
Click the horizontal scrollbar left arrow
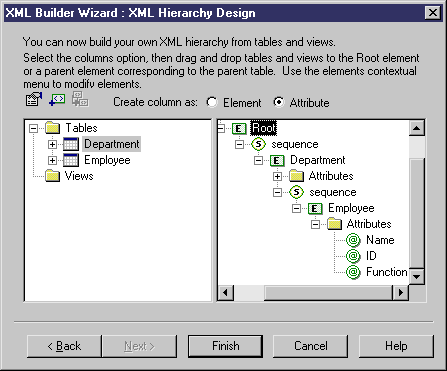pos(226,293)
